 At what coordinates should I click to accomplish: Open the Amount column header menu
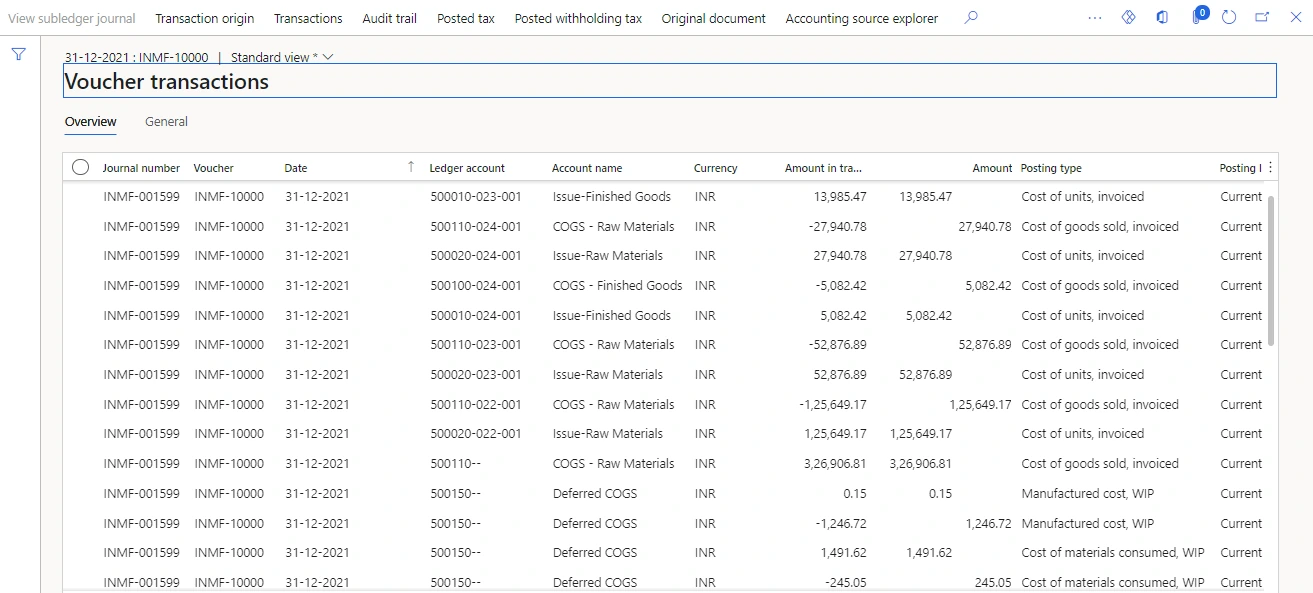[x=992, y=168]
